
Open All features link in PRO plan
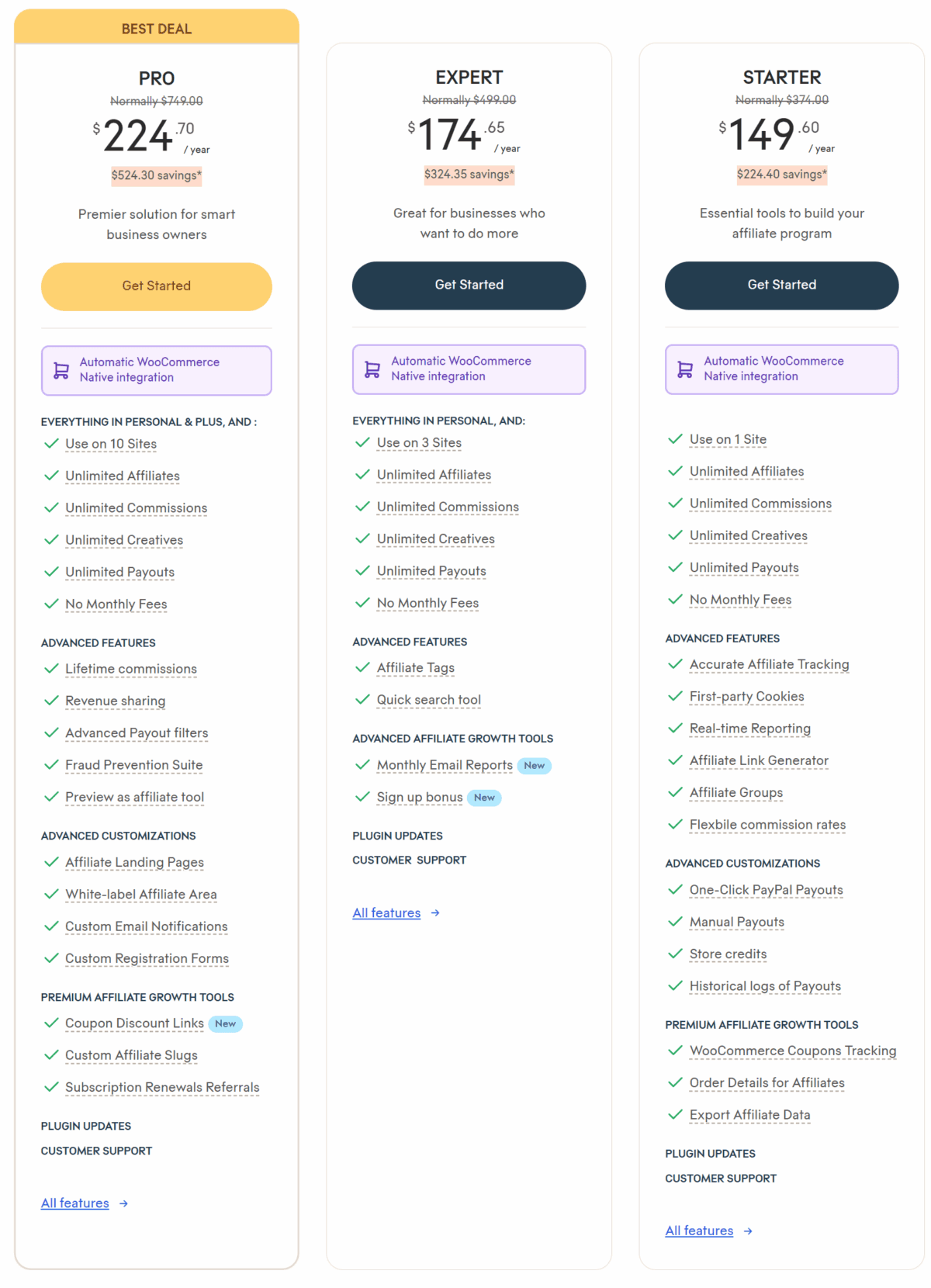pos(75,1203)
